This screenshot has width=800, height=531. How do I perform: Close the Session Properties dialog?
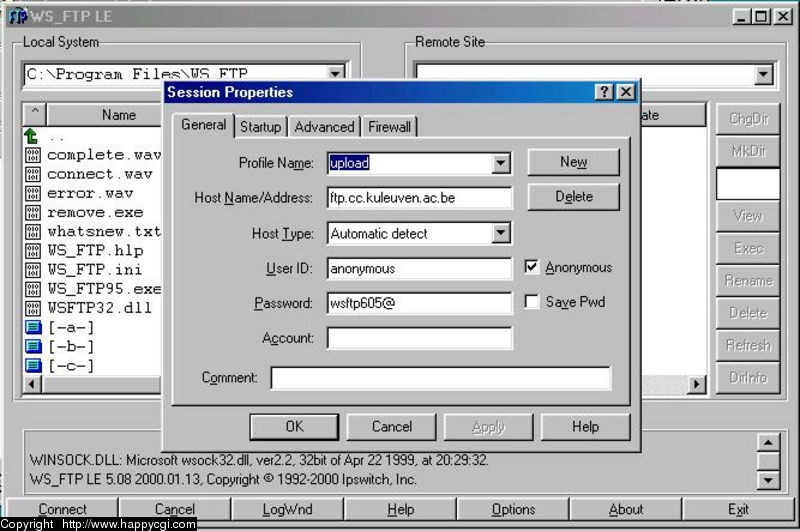pos(626,92)
